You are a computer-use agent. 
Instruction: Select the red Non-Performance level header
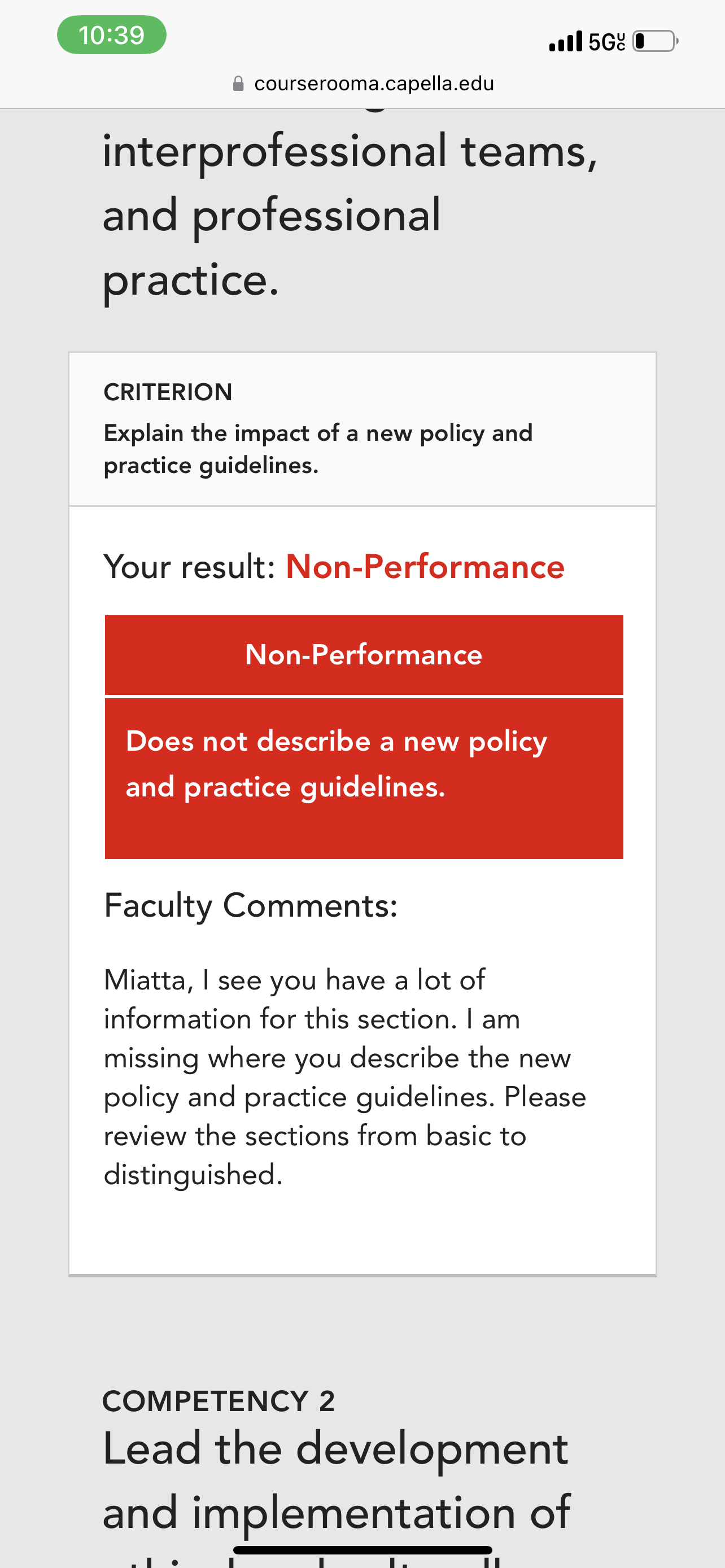[364, 655]
